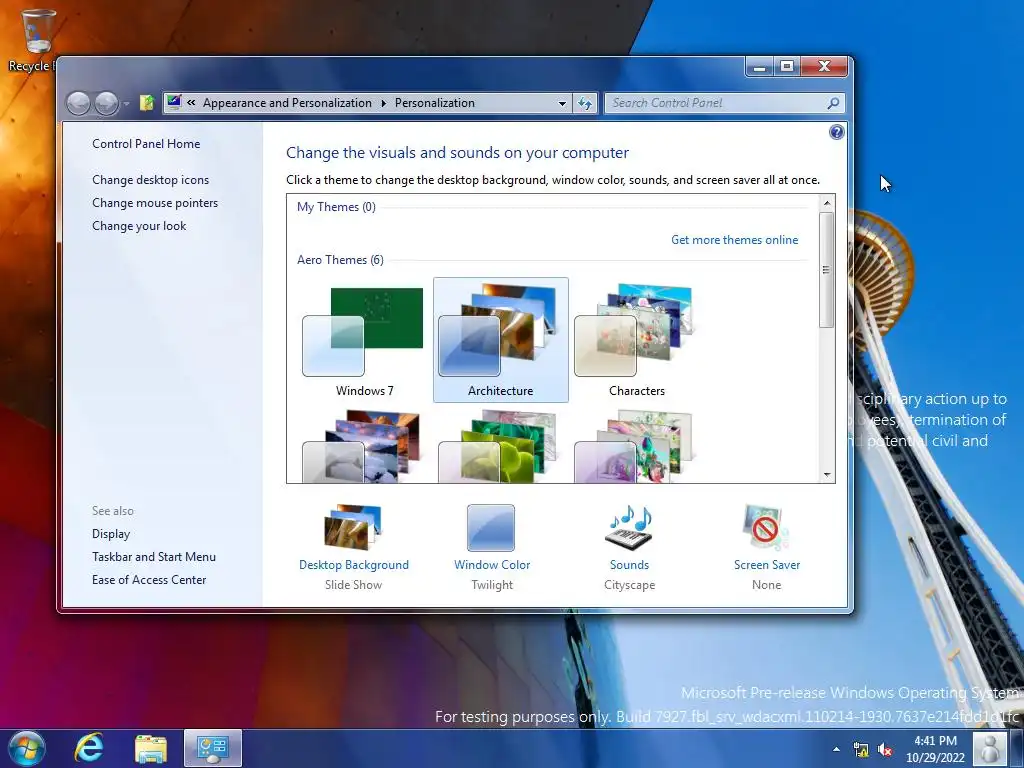Click the user icon at taskbar right end
The image size is (1024, 768).
[x=989, y=749]
